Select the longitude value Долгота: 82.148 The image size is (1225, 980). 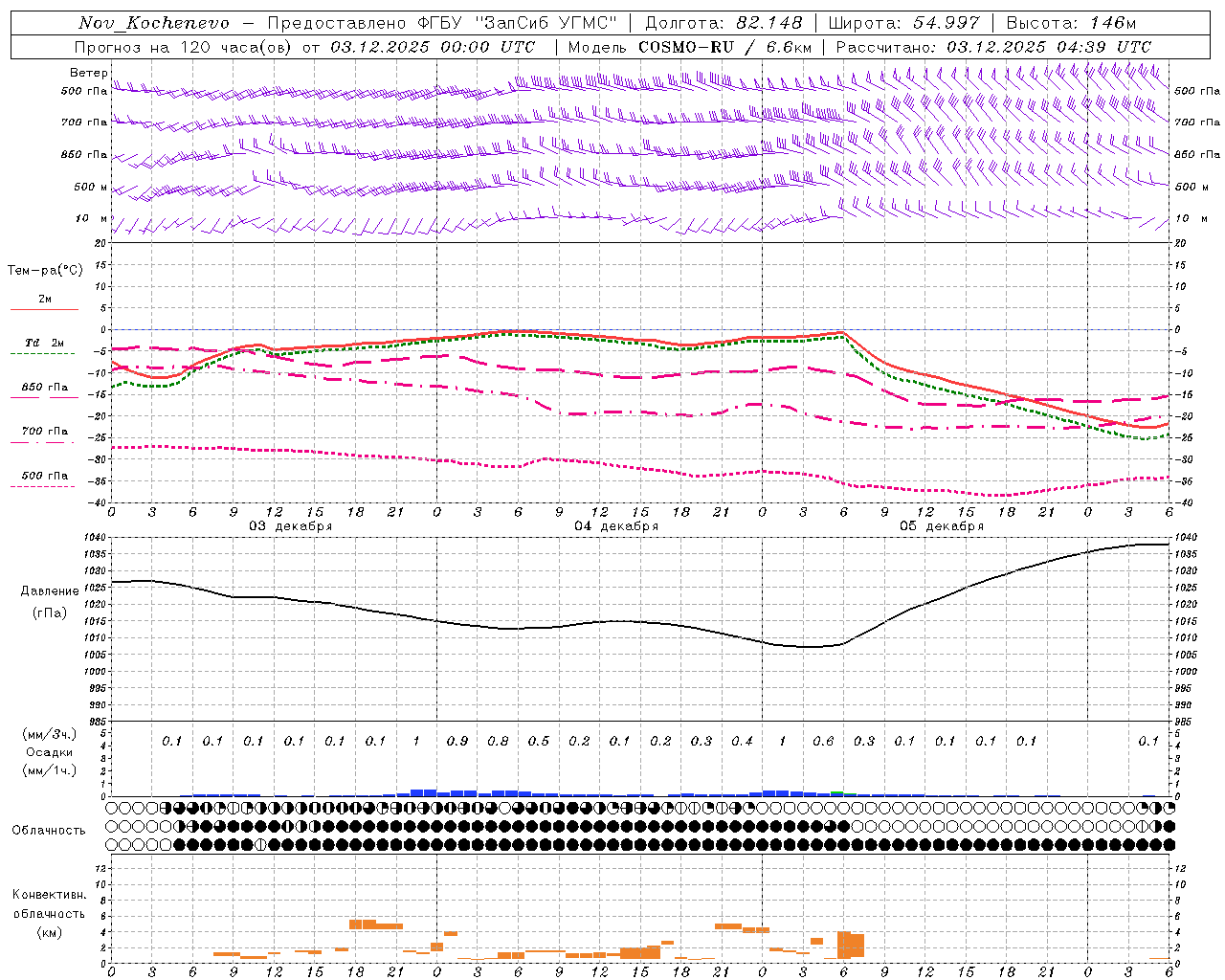click(x=724, y=23)
